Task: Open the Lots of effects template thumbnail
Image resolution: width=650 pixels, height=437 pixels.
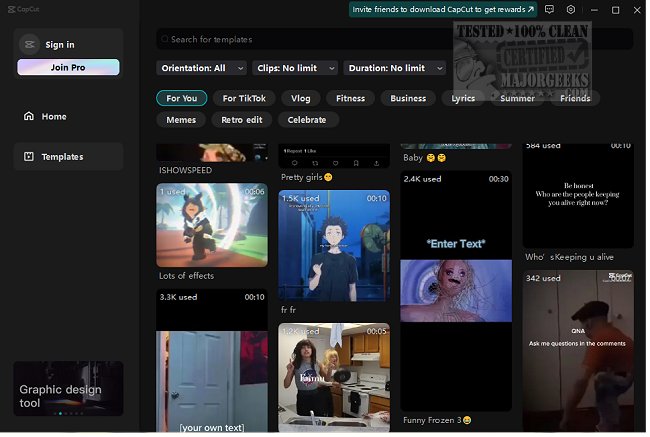Action: (213, 226)
